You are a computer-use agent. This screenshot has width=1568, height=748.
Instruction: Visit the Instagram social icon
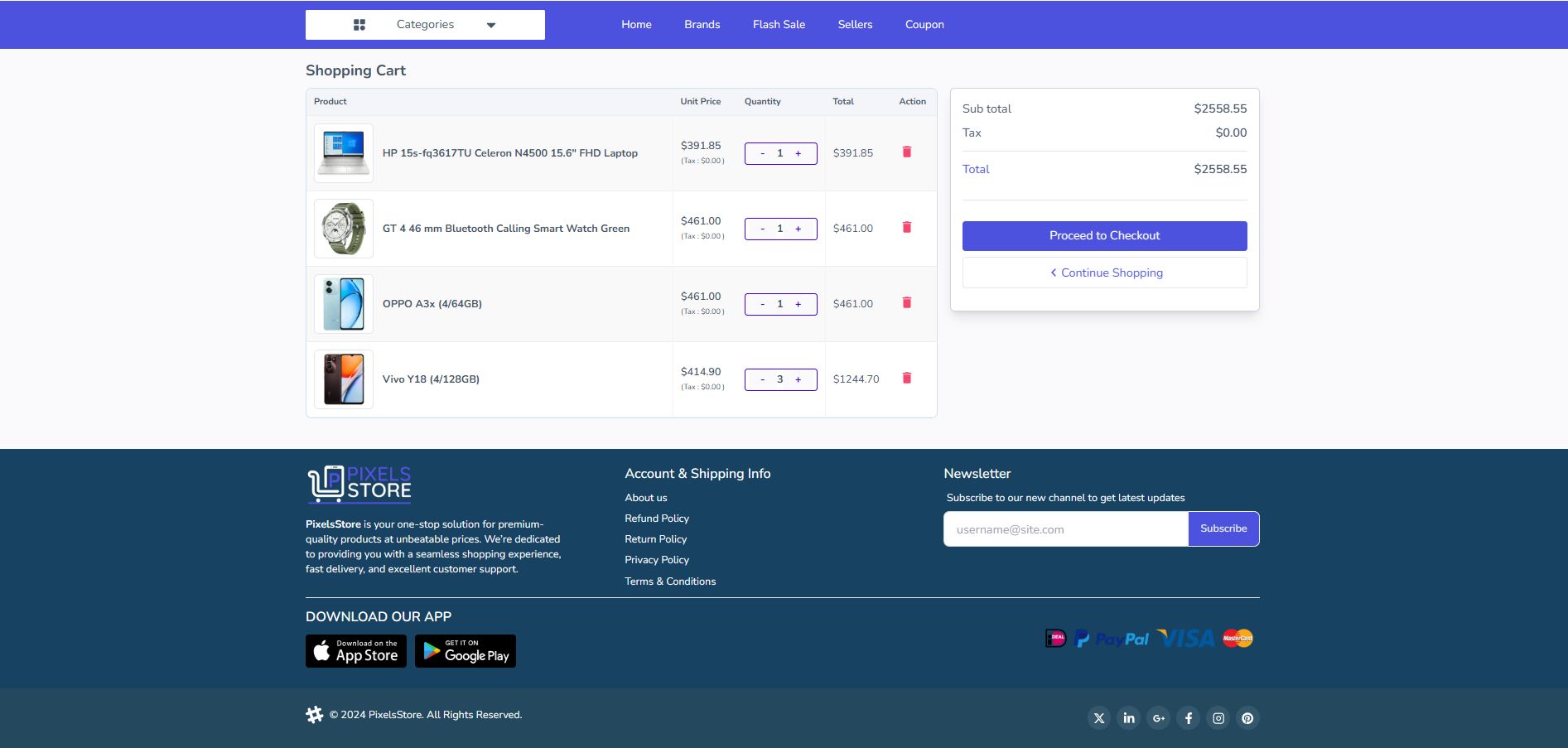click(1218, 718)
